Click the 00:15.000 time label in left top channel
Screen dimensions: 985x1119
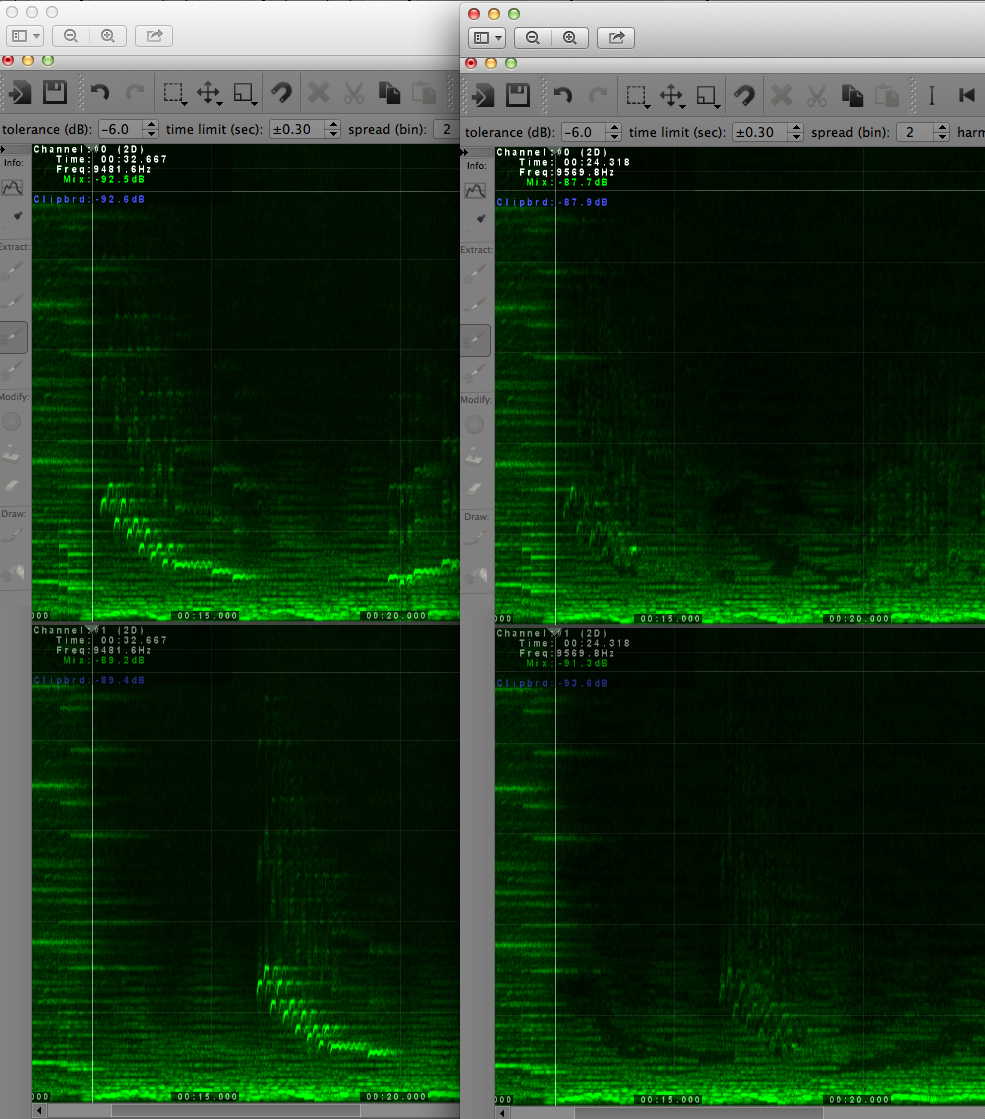coord(207,616)
